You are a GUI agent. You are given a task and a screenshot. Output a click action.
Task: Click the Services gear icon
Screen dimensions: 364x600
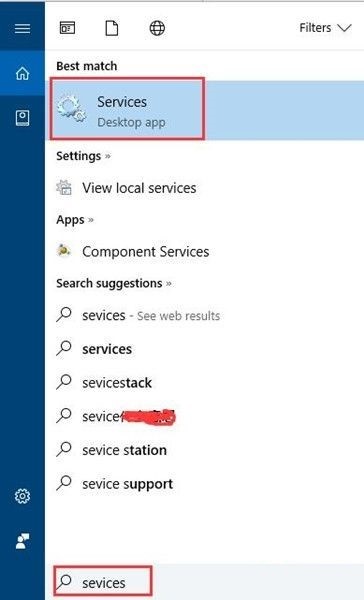tap(71, 109)
